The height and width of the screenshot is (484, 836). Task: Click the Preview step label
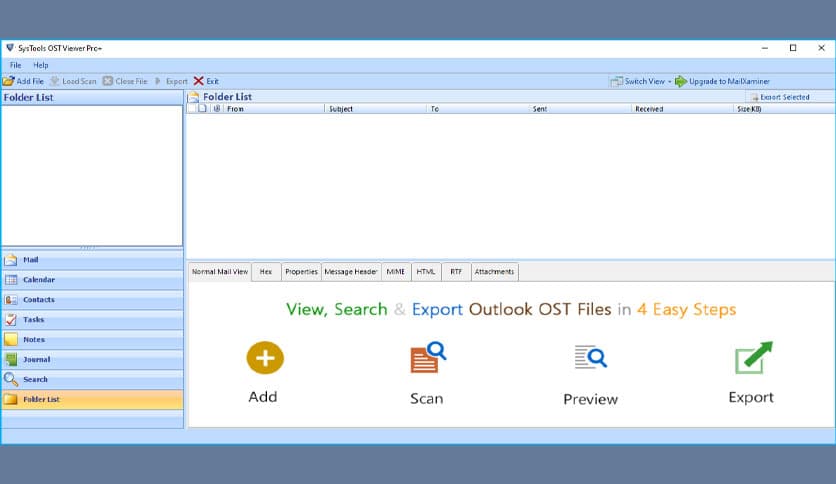[591, 399]
